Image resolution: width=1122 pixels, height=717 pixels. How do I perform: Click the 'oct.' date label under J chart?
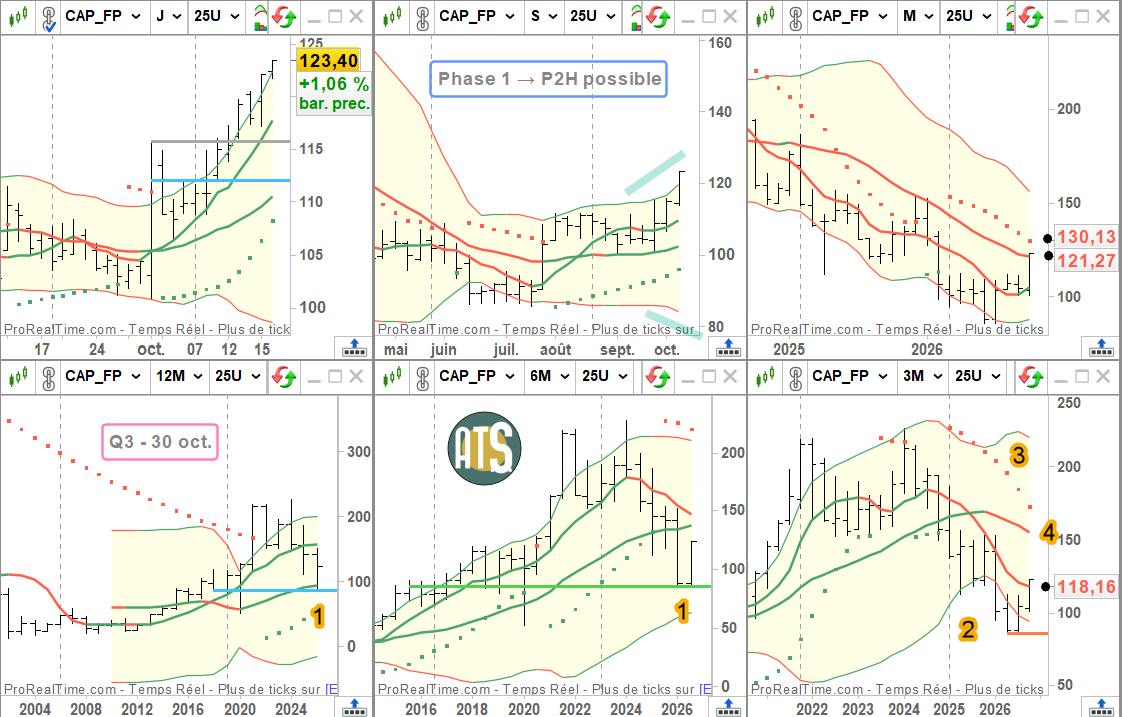[151, 349]
